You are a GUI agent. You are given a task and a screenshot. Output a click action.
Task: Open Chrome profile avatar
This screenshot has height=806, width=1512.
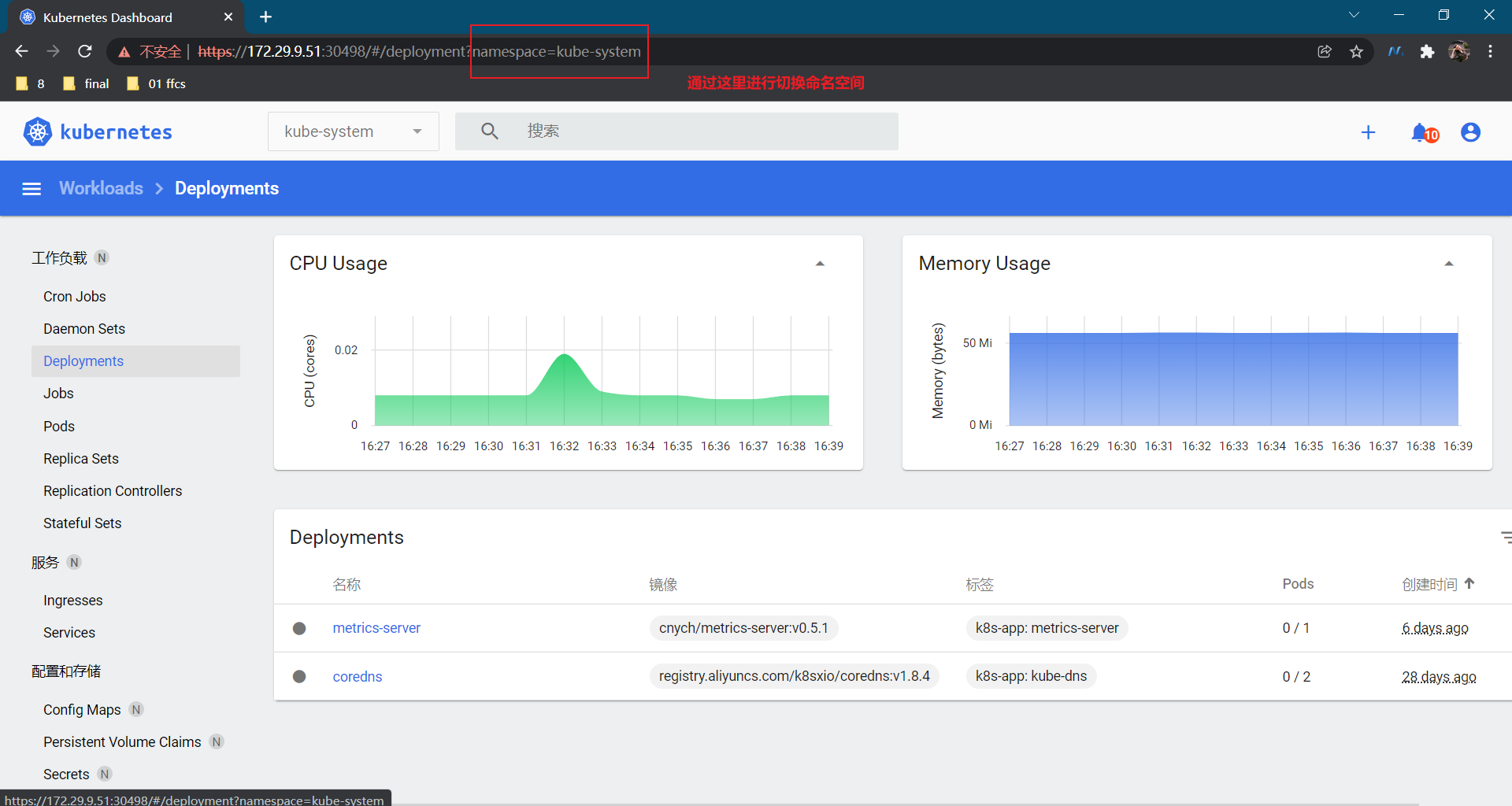click(1459, 51)
